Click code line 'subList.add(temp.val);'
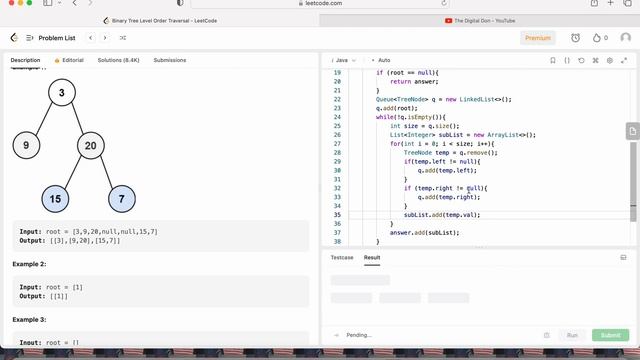640x360 pixels. (442, 215)
